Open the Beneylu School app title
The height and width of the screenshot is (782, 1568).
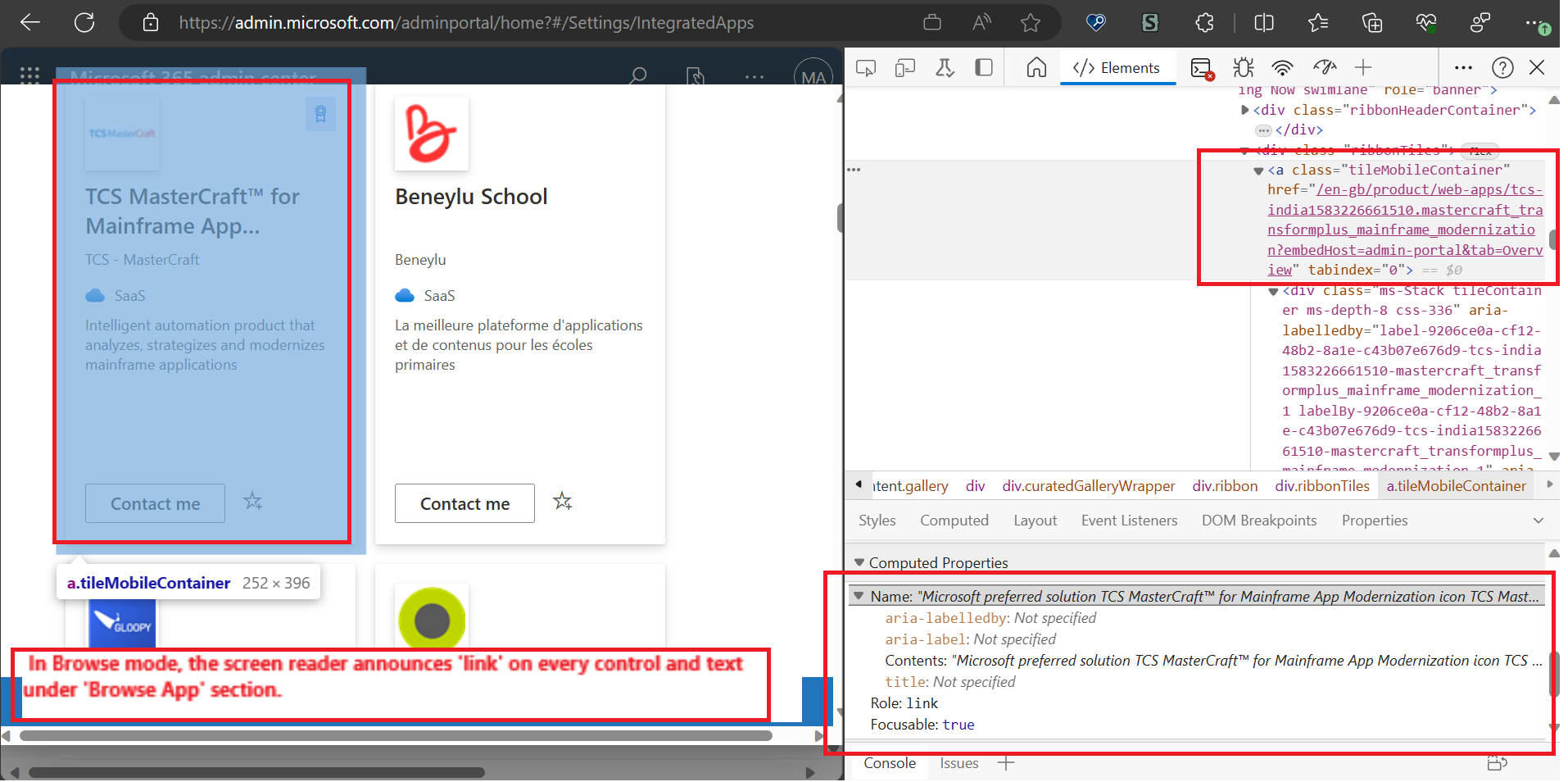(471, 197)
